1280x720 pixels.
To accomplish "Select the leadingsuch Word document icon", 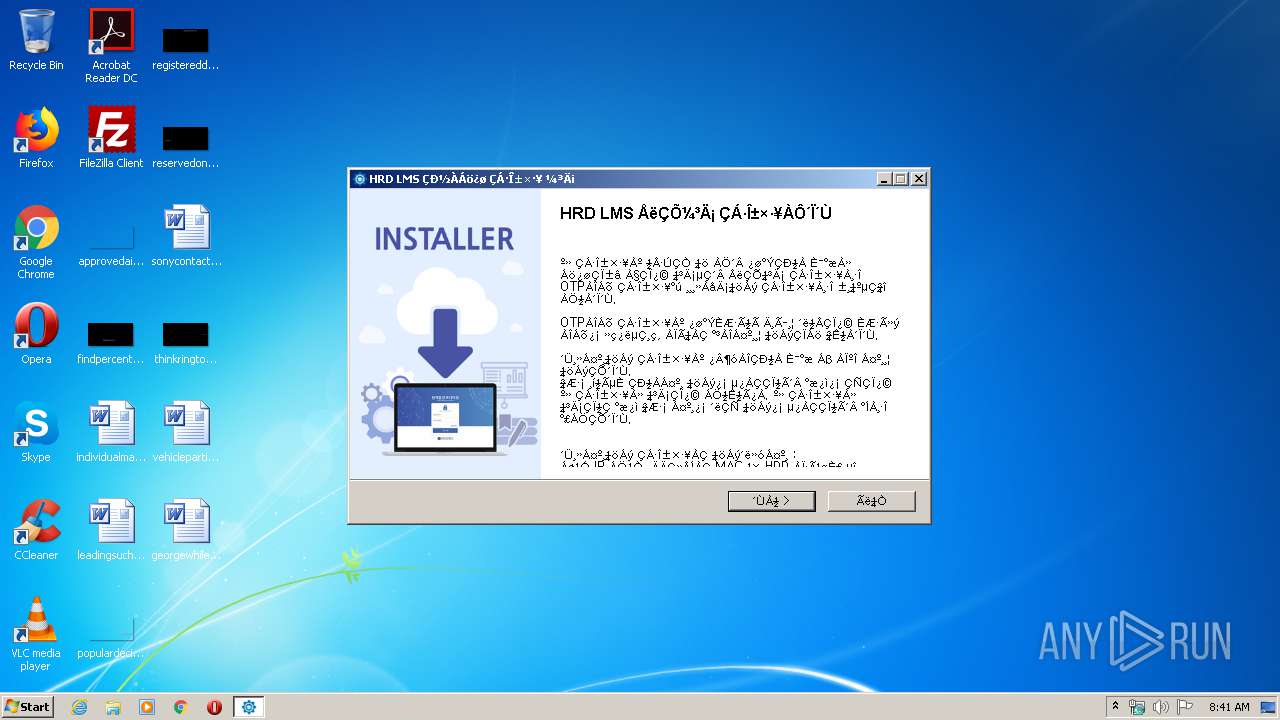I will click(111, 530).
